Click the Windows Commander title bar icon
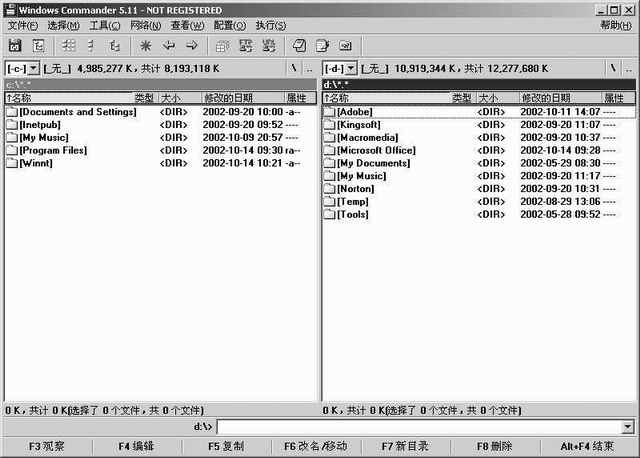 11,10
